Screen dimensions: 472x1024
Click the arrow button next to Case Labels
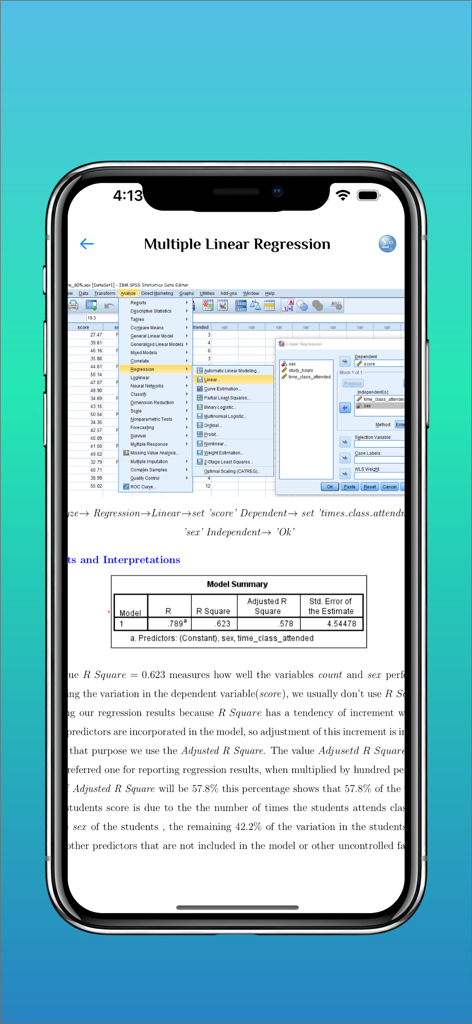(345, 457)
